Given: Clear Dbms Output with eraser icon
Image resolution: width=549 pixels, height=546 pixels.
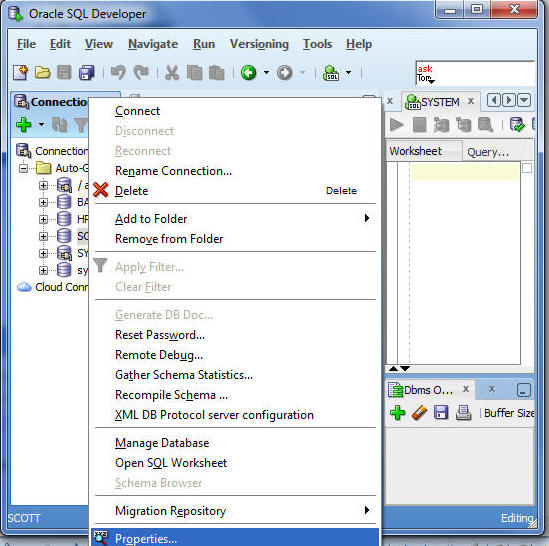Looking at the screenshot, I should point(419,413).
